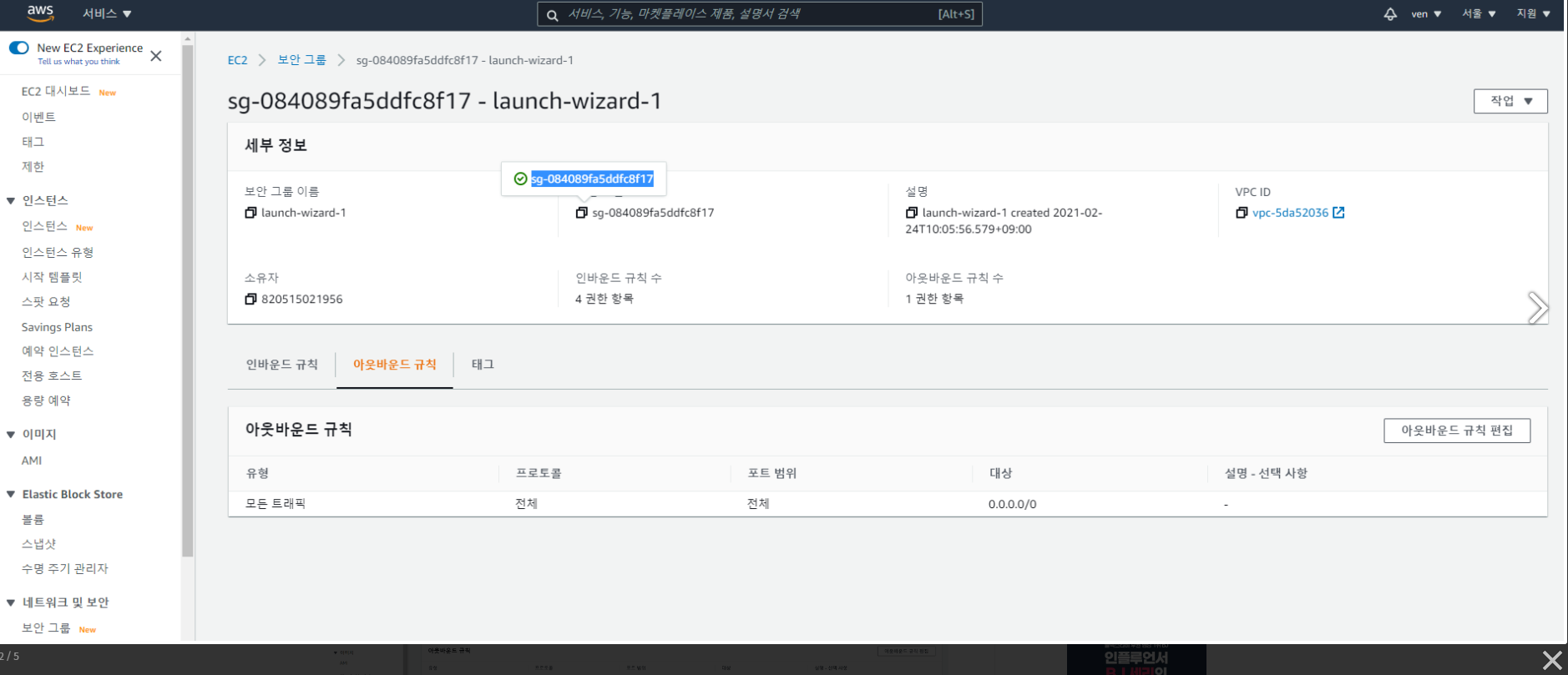Copy the VPC ID icon

point(1242,213)
